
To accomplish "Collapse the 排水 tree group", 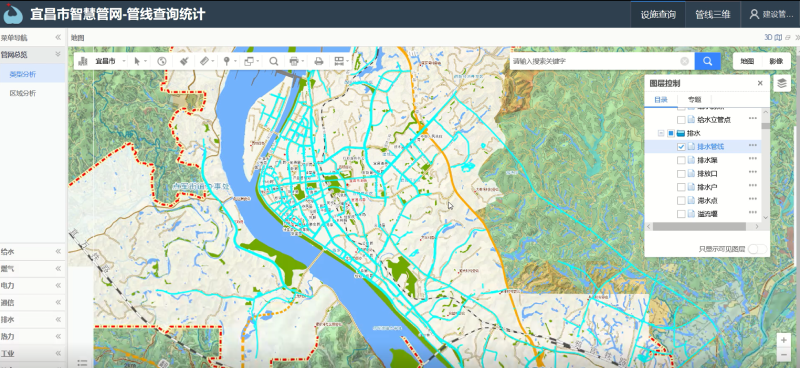I will pos(661,133).
